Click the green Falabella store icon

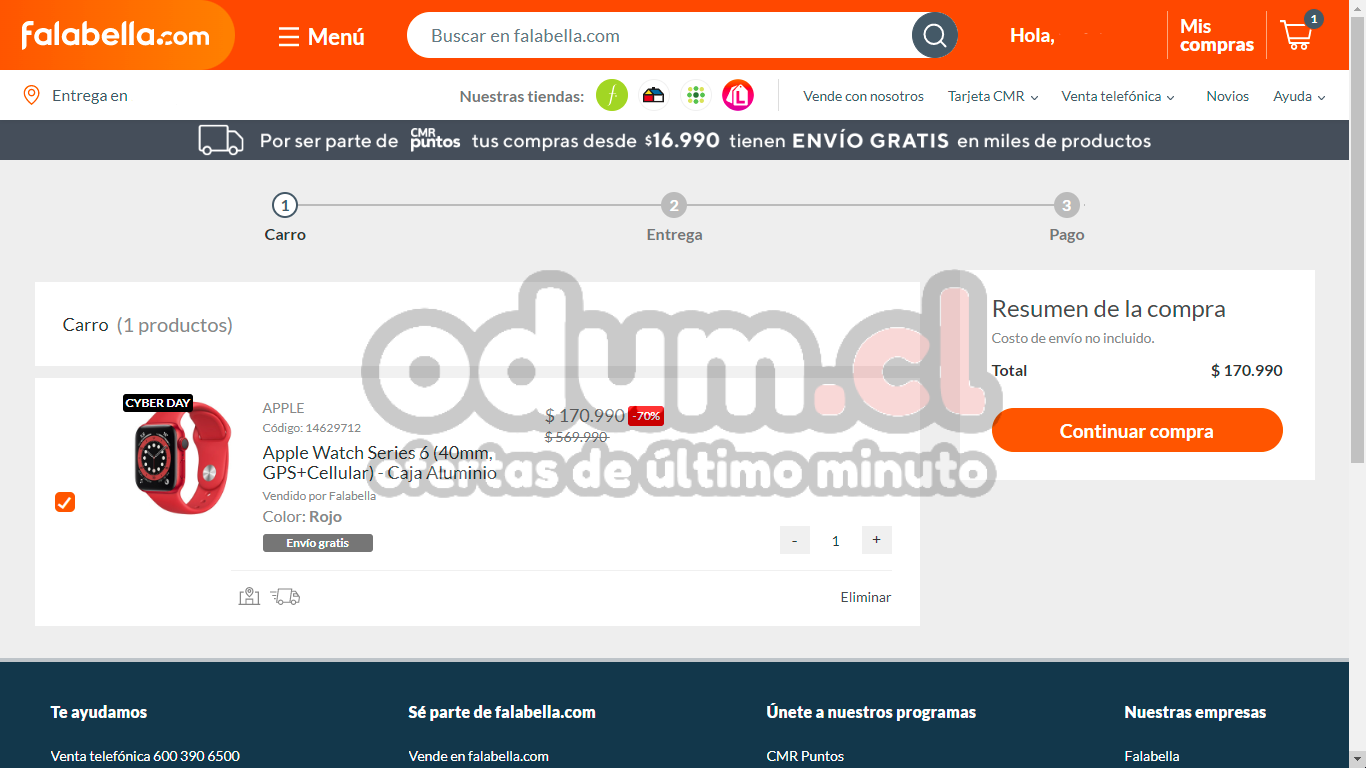(612, 96)
